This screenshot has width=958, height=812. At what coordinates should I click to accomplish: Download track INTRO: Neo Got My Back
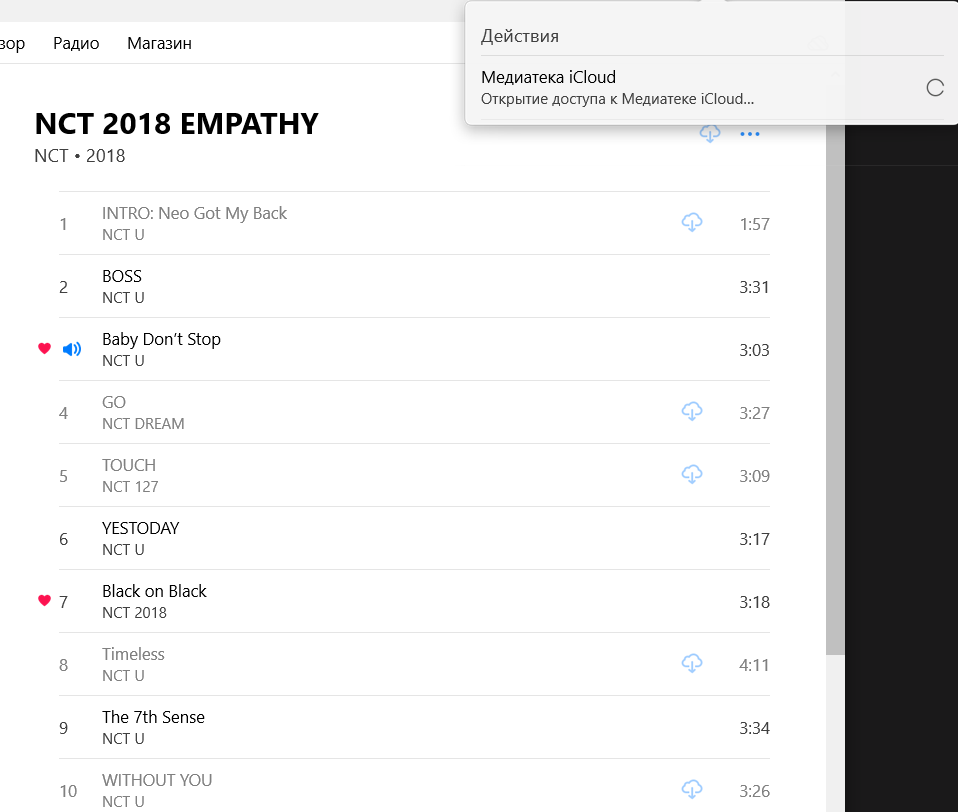(691, 223)
